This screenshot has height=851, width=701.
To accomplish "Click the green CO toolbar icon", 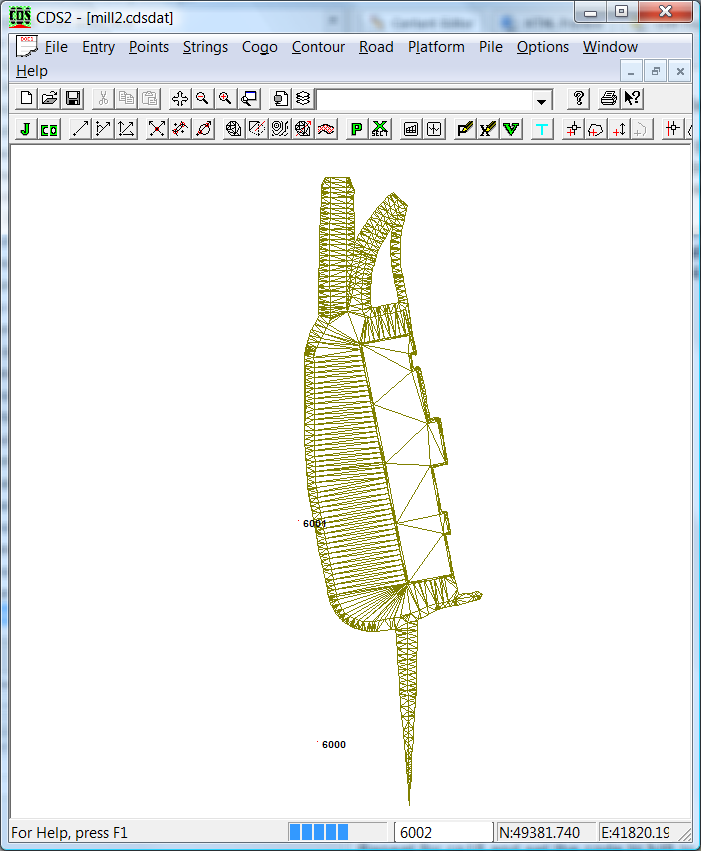I will (x=48, y=129).
